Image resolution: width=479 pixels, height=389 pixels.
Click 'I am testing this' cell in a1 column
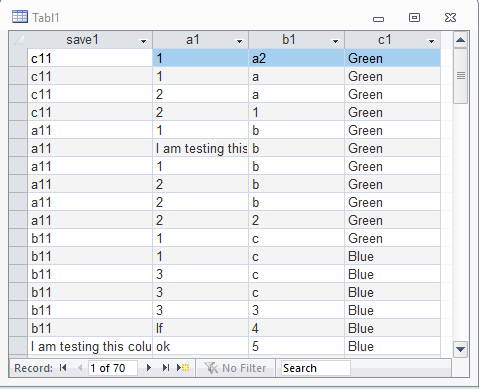200,148
